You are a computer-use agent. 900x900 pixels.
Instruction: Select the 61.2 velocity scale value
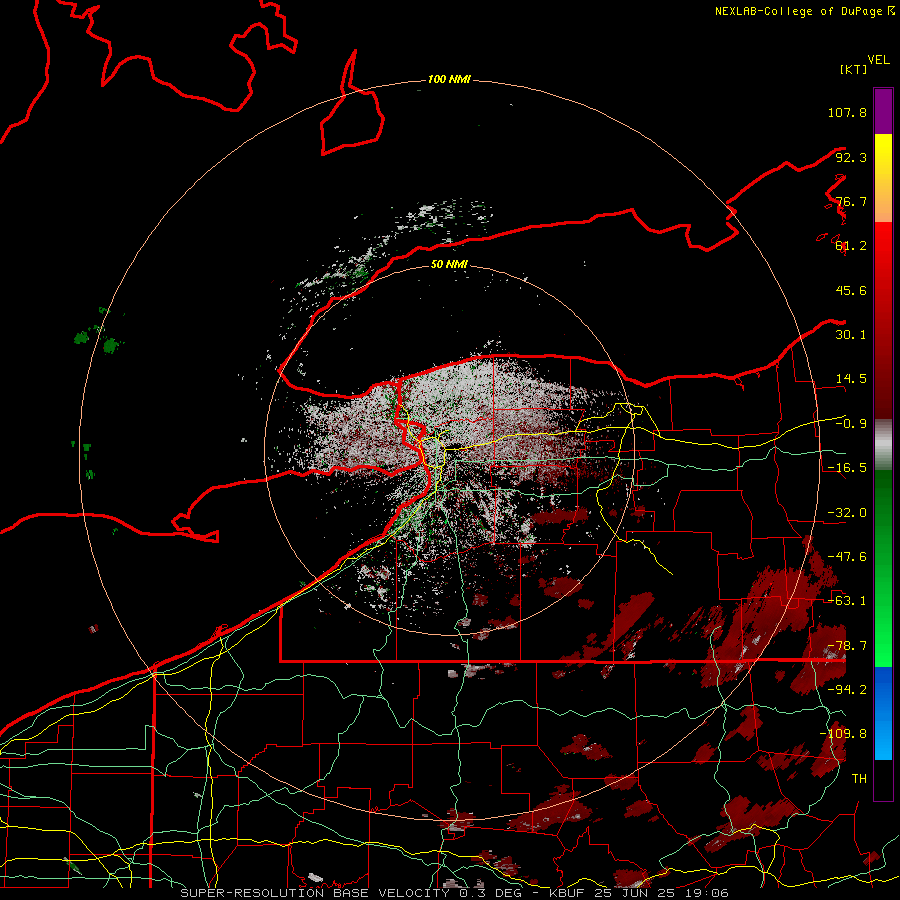[x=851, y=246]
